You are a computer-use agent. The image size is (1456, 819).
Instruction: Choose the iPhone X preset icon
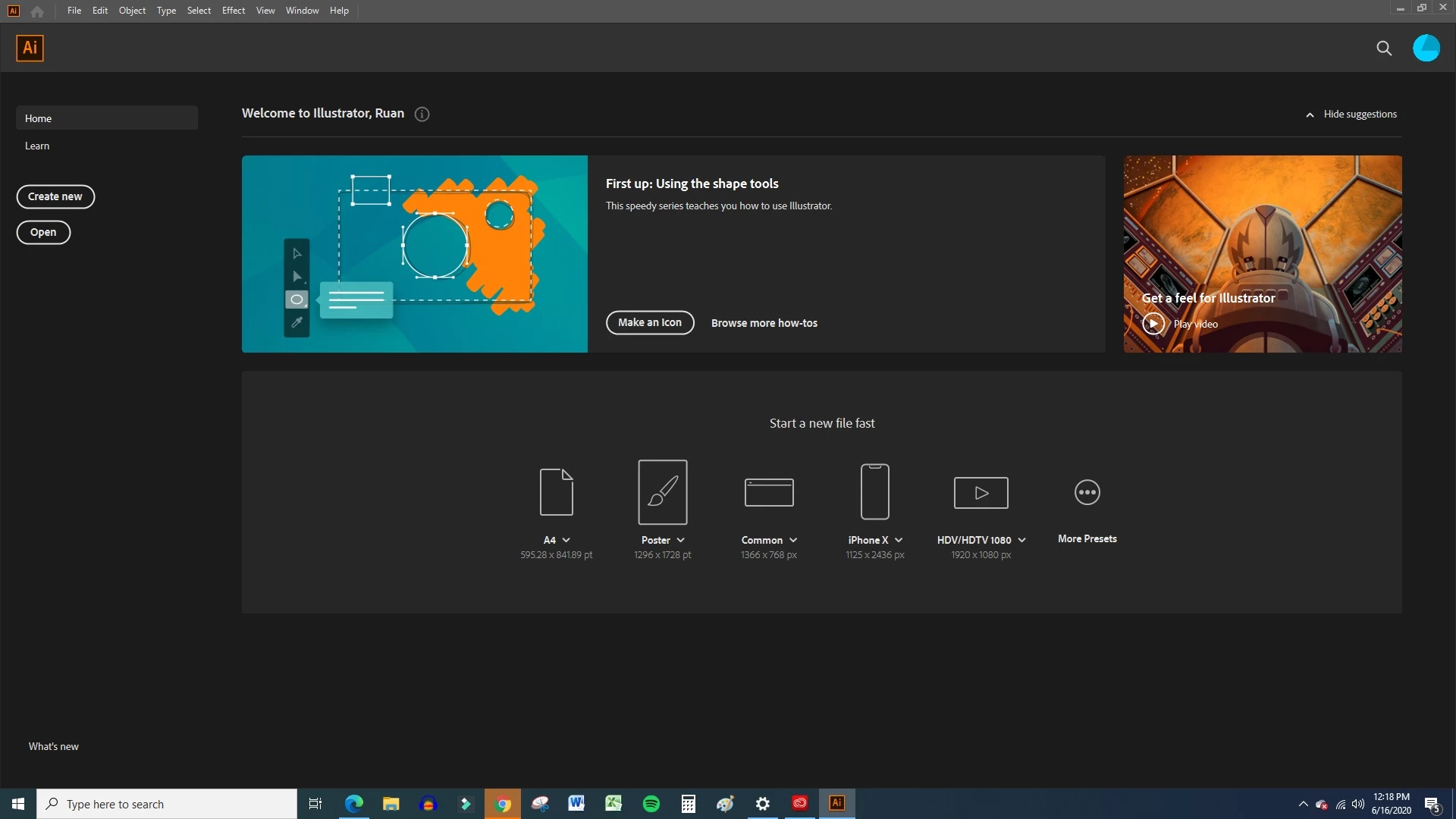click(x=874, y=492)
